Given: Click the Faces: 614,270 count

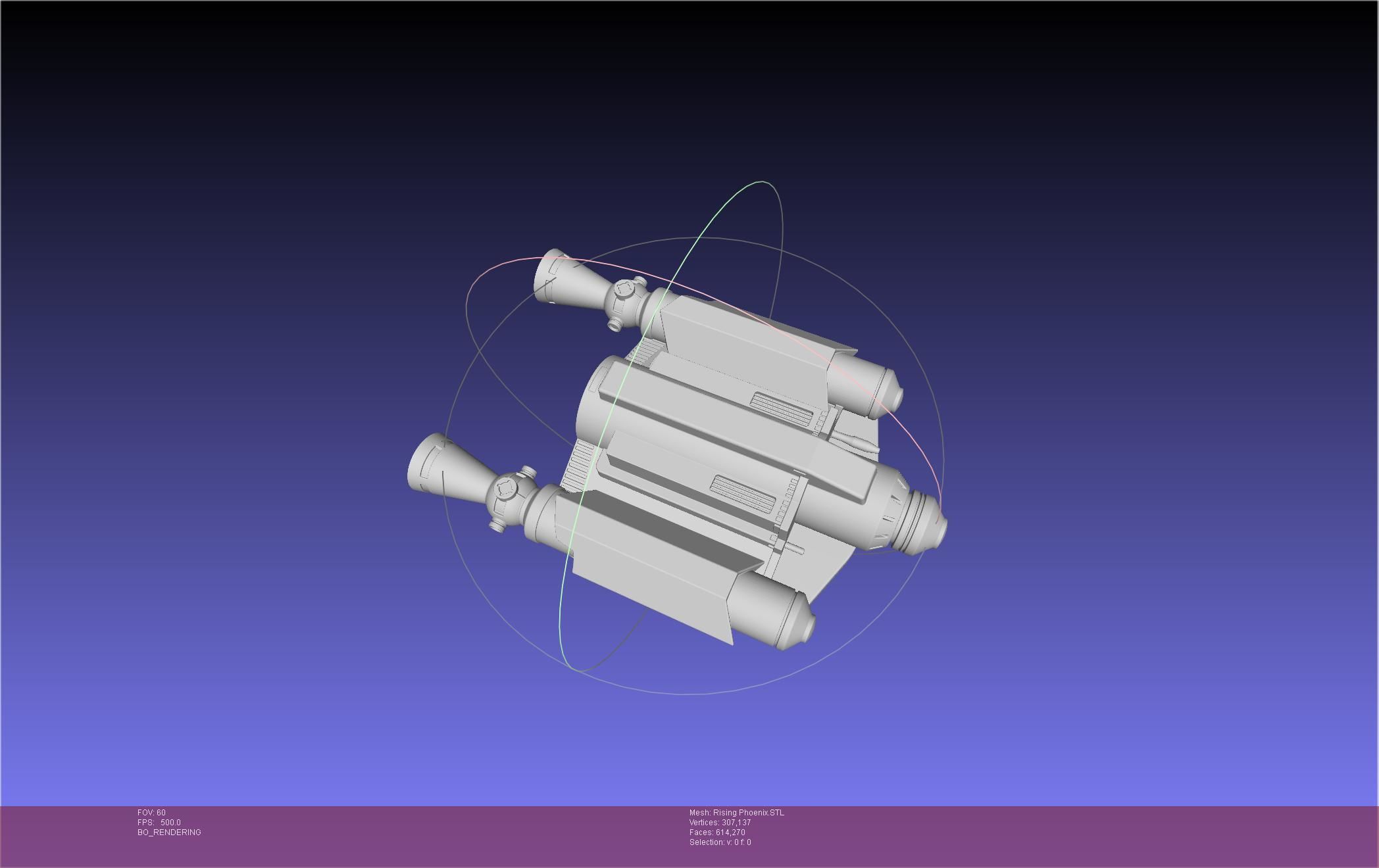Looking at the screenshot, I should [717, 832].
